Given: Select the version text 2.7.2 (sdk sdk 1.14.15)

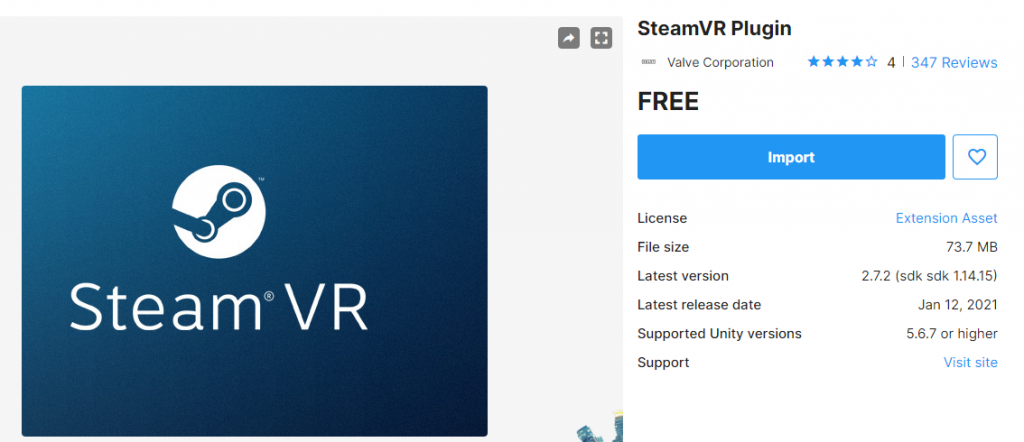Looking at the screenshot, I should [x=929, y=276].
